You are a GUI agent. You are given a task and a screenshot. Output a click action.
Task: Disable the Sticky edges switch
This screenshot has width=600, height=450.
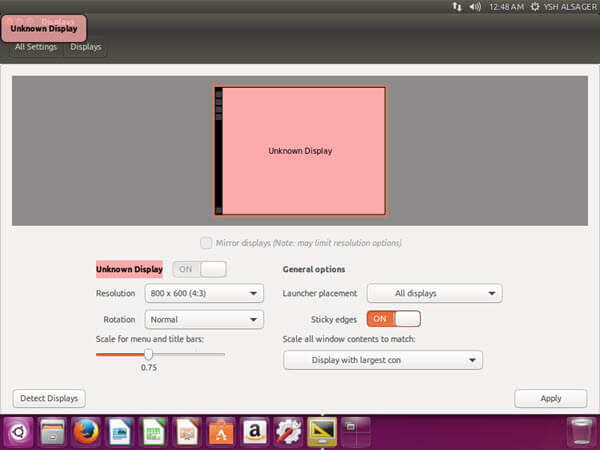coord(394,319)
